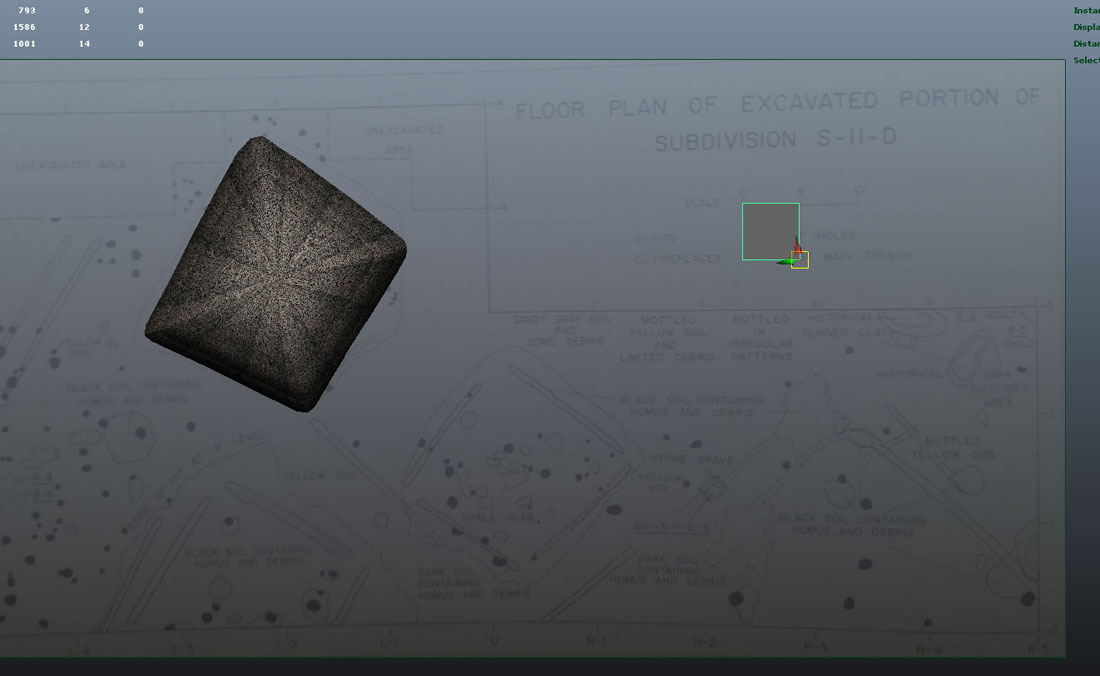
Task: Click the "WALL TRENCH" legend label
Action: coord(867,256)
